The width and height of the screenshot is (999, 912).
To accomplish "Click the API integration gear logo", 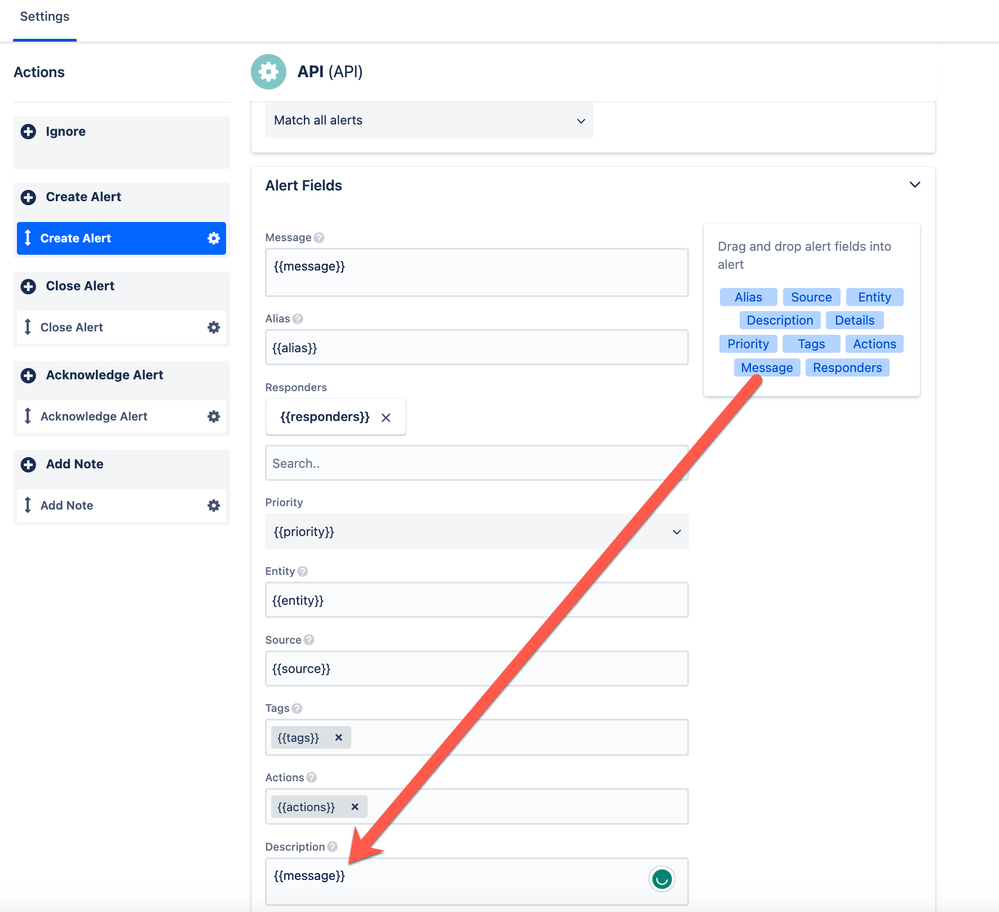I will pyautogui.click(x=268, y=71).
